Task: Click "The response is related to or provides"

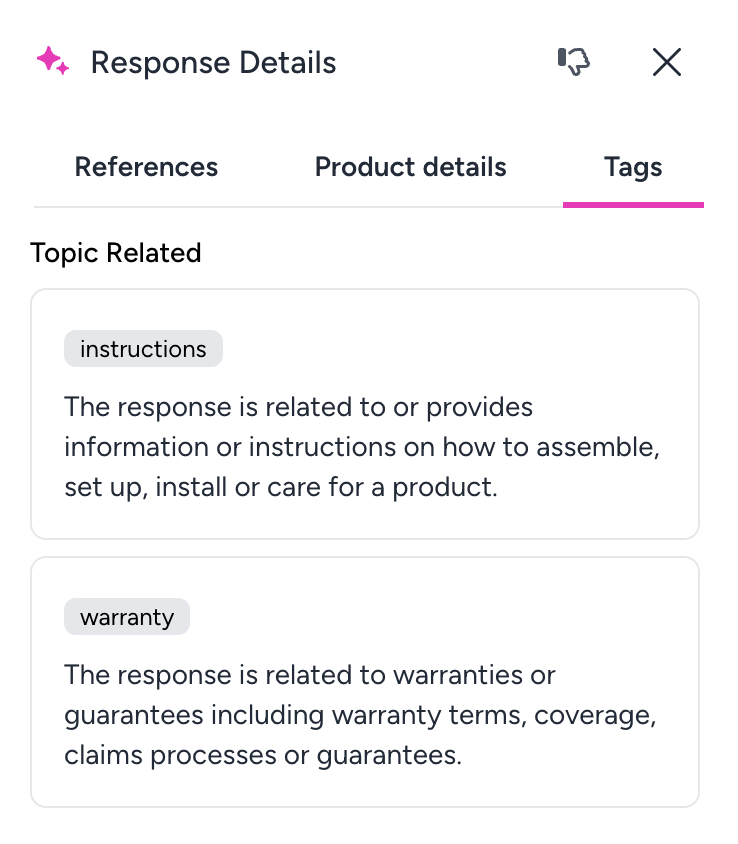Action: click(x=298, y=408)
